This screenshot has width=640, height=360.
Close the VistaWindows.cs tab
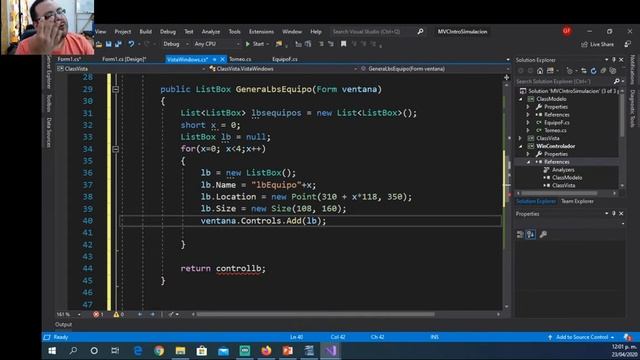[222, 60]
